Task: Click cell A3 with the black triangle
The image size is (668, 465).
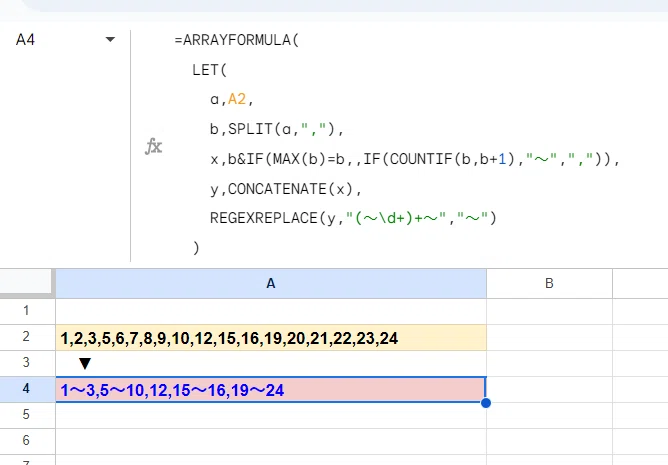Action: (271, 363)
